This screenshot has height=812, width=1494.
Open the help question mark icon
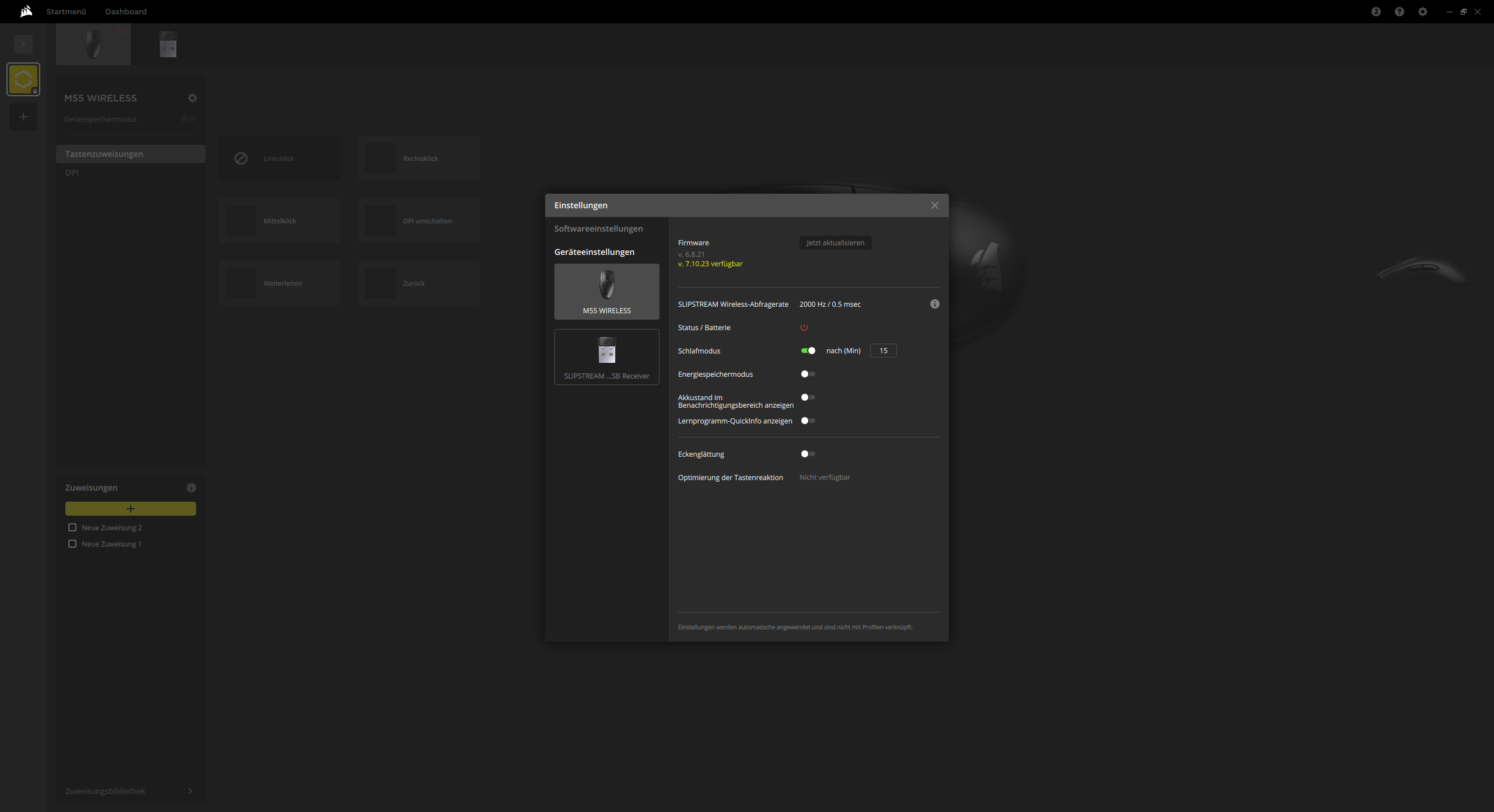tap(1399, 12)
